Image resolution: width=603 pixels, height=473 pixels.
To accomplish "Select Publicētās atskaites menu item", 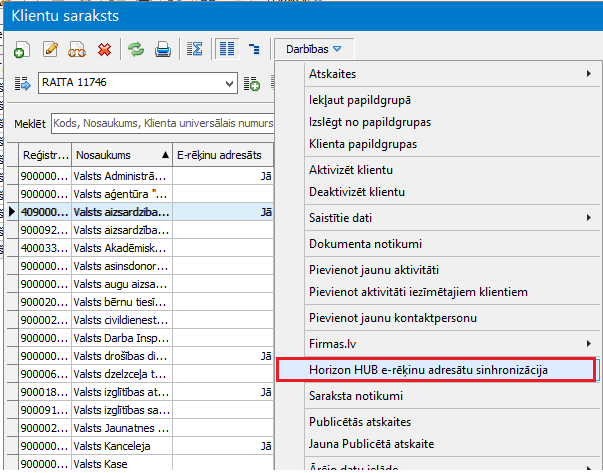I will [x=450, y=422].
